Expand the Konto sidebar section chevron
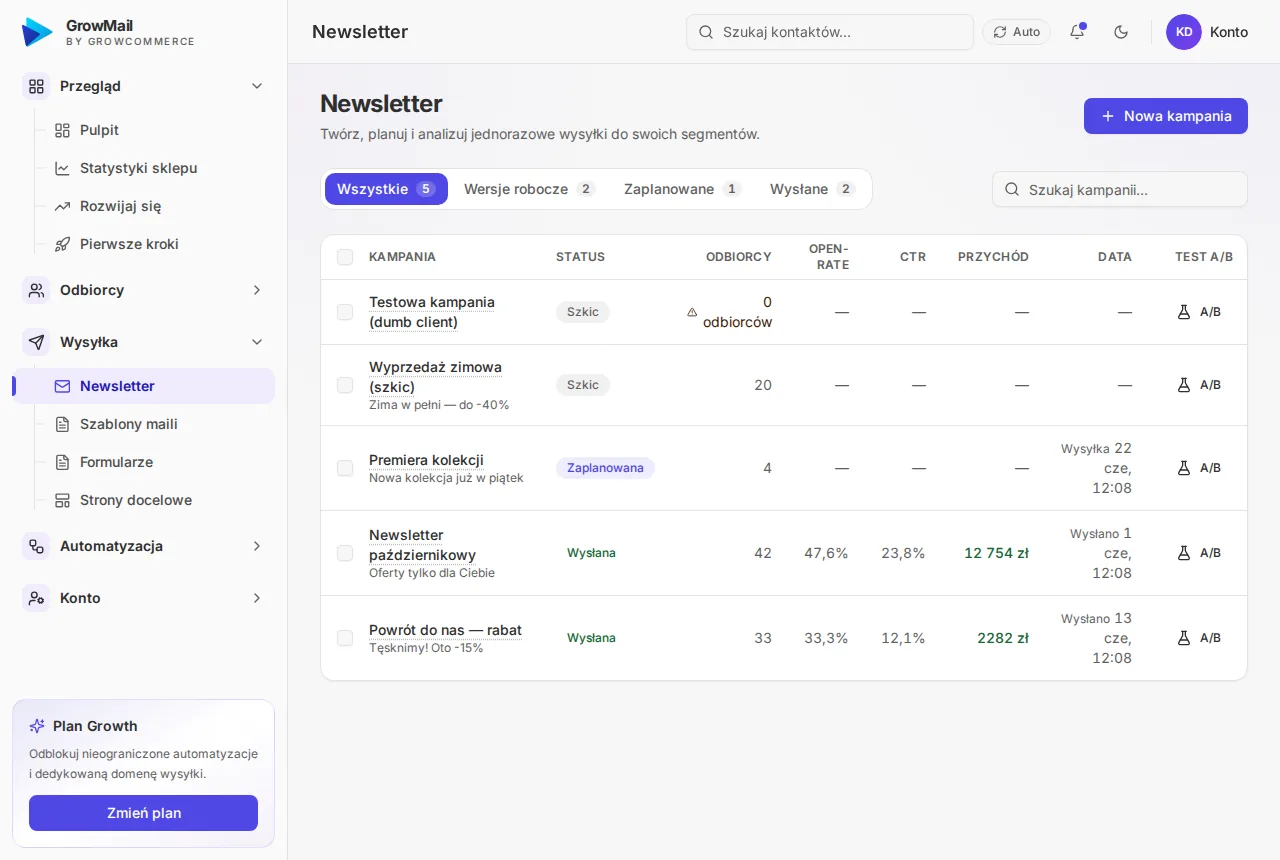Screen dimensions: 1280x860 257,598
